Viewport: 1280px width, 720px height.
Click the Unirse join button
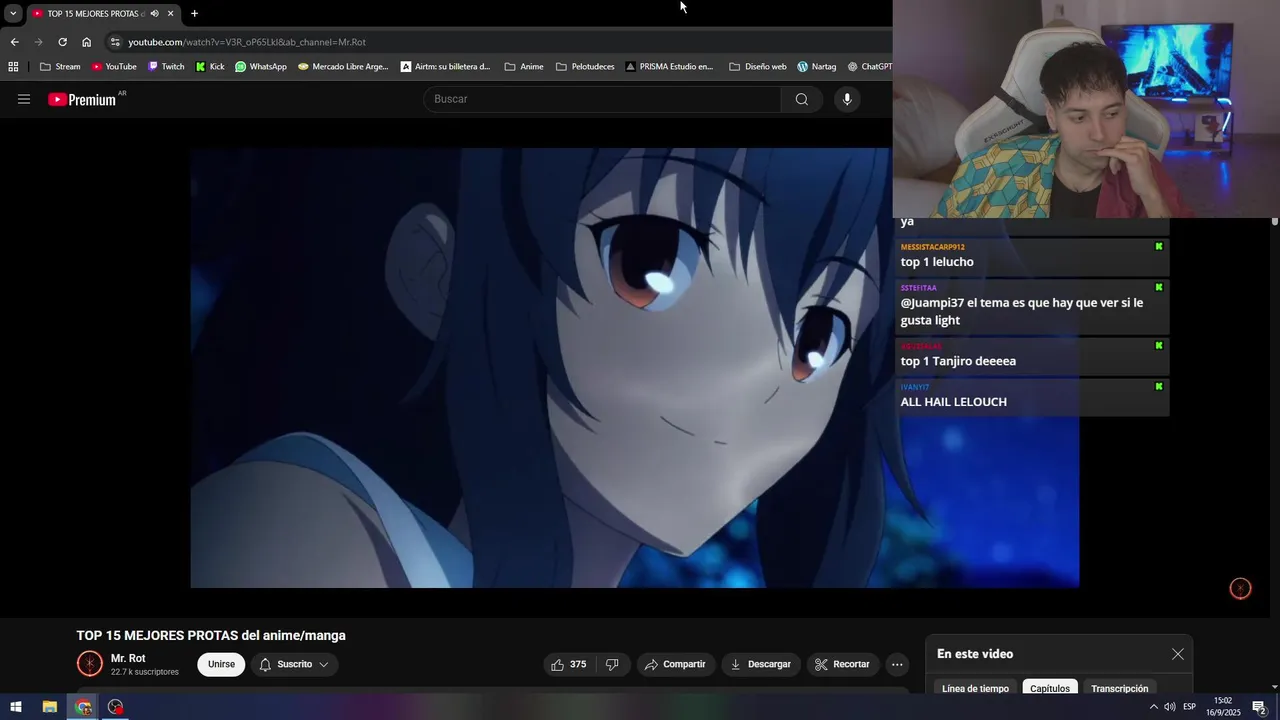pos(221,664)
